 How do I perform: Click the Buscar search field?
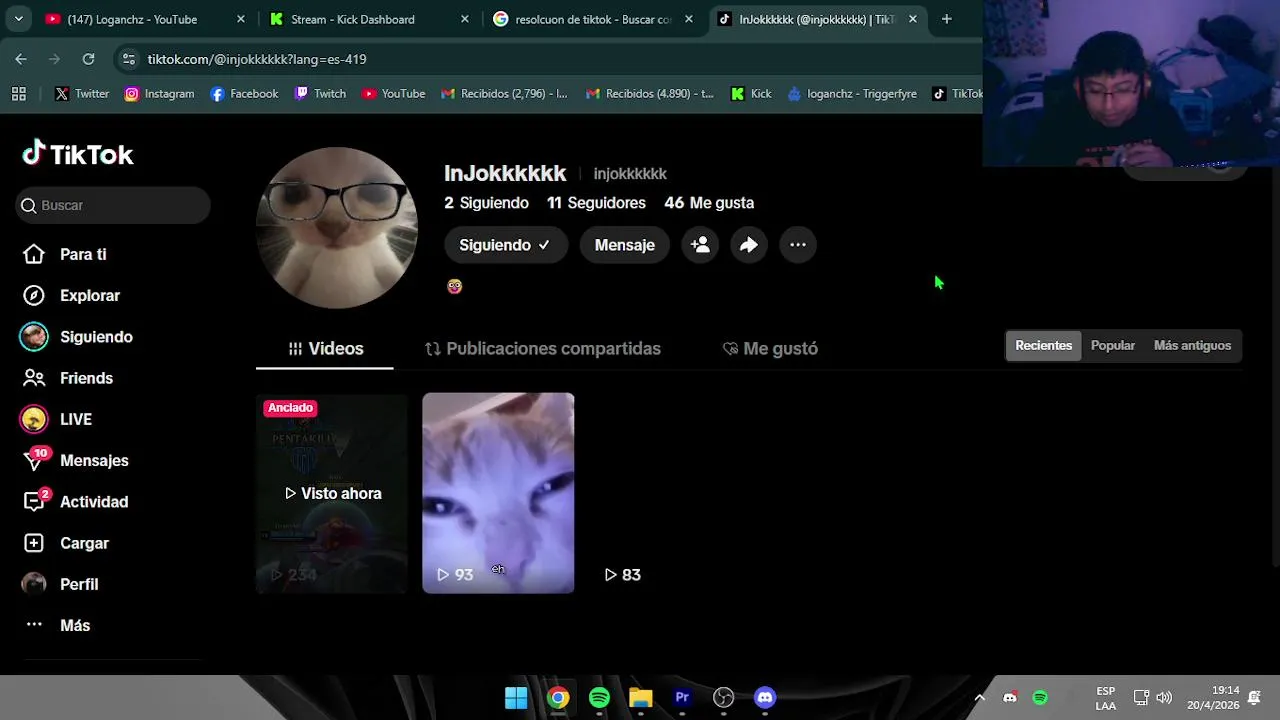point(113,205)
